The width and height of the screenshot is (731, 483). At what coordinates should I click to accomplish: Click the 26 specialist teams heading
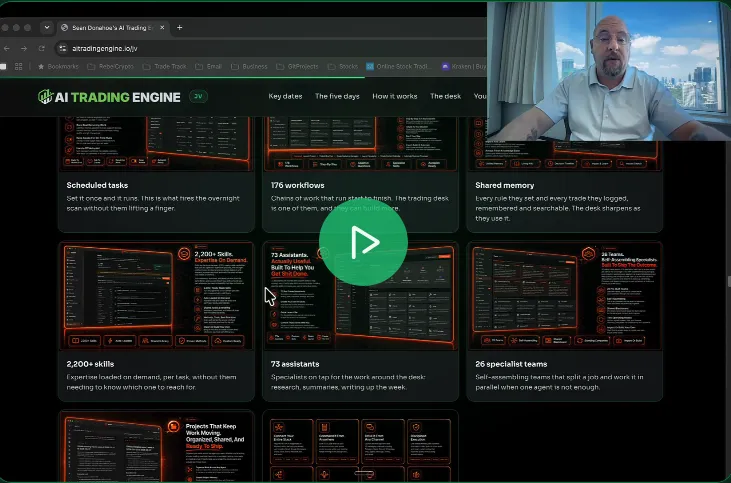click(x=511, y=364)
